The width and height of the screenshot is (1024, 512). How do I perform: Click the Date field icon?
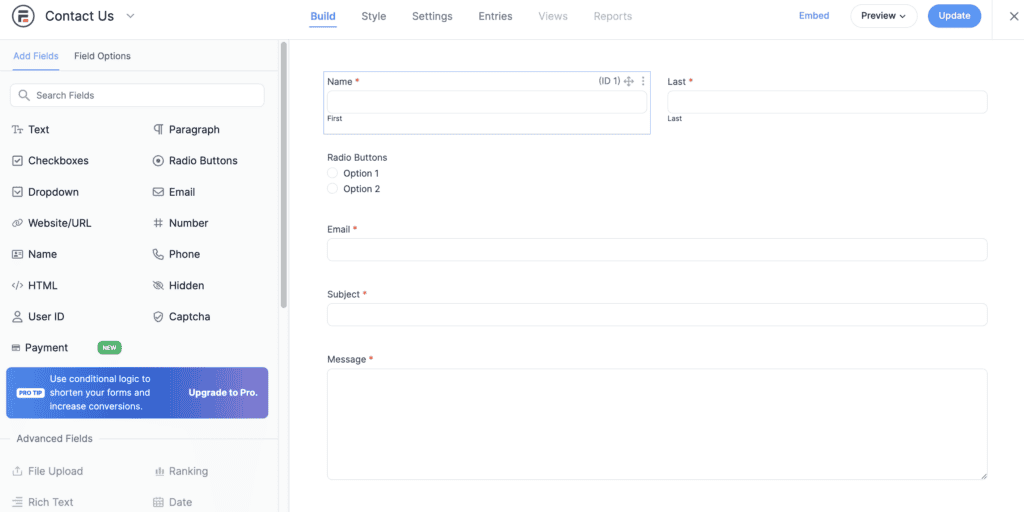coord(158,502)
